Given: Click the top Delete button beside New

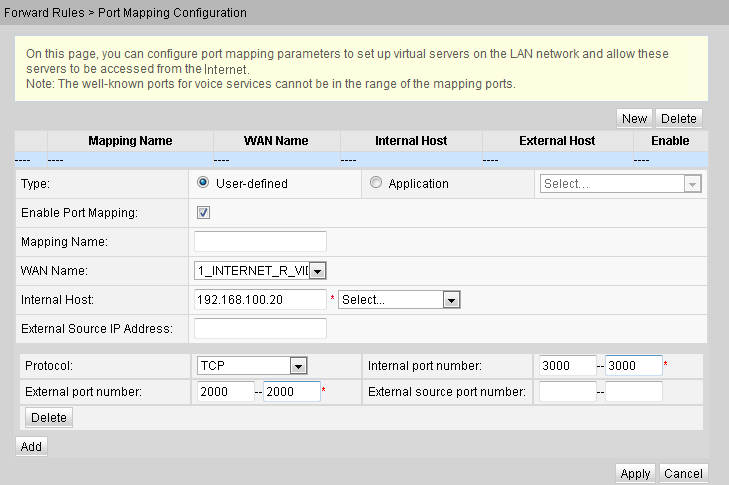Looking at the screenshot, I should 679,118.
